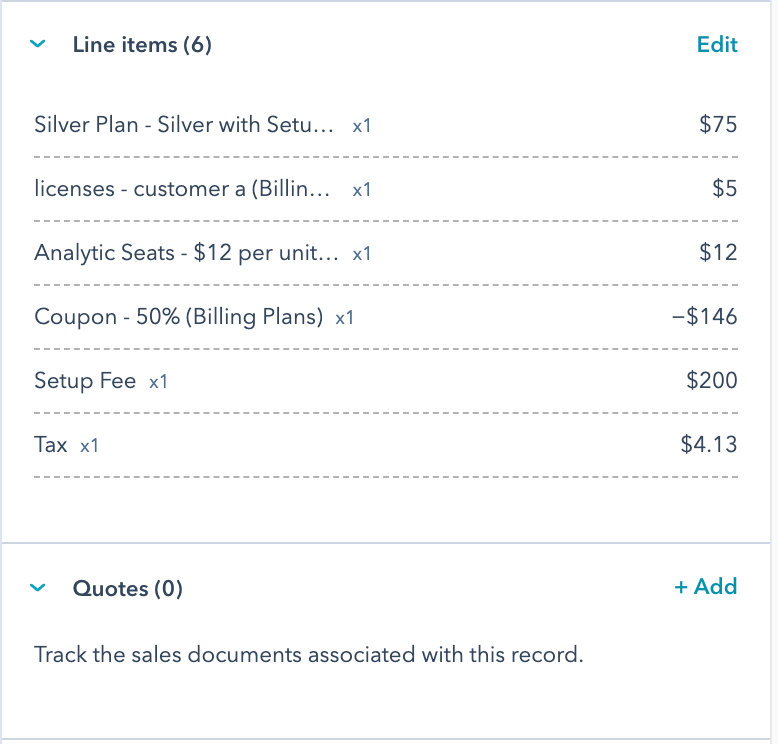This screenshot has width=778, height=744.
Task: Collapse the Quotes section chevron
Action: coord(38,588)
